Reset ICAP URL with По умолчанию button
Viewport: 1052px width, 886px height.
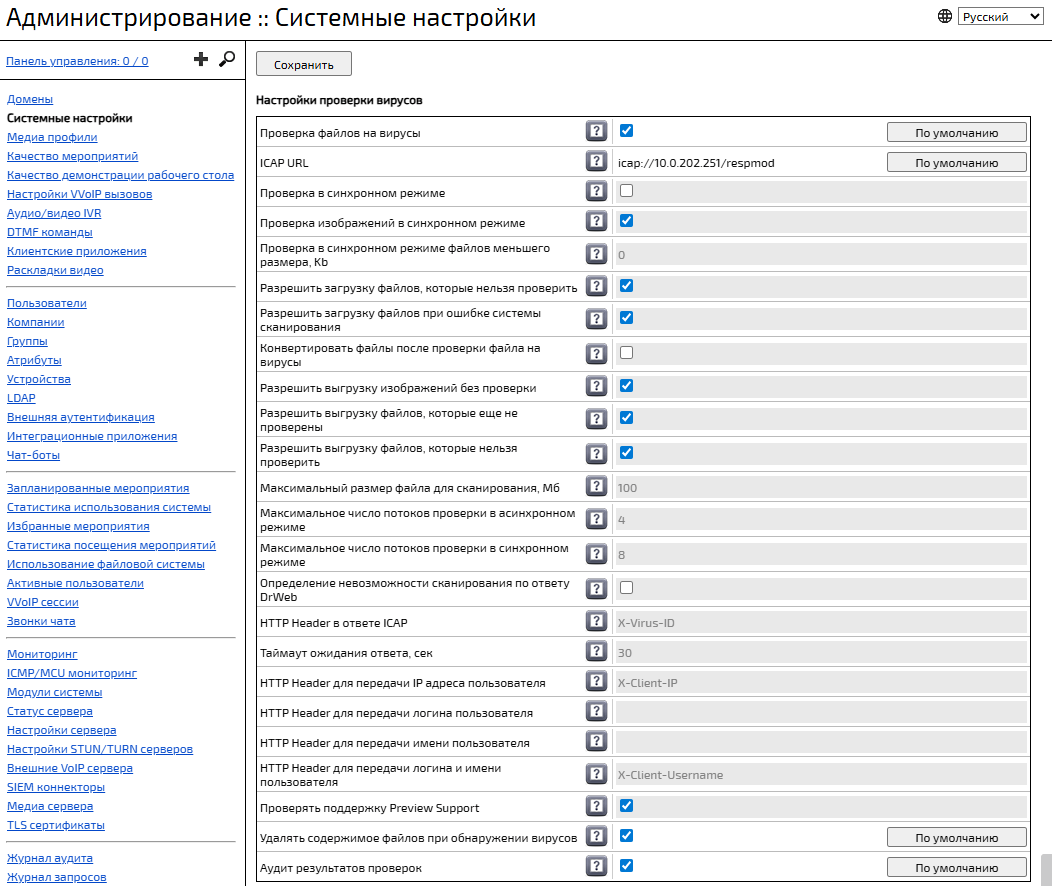956,163
